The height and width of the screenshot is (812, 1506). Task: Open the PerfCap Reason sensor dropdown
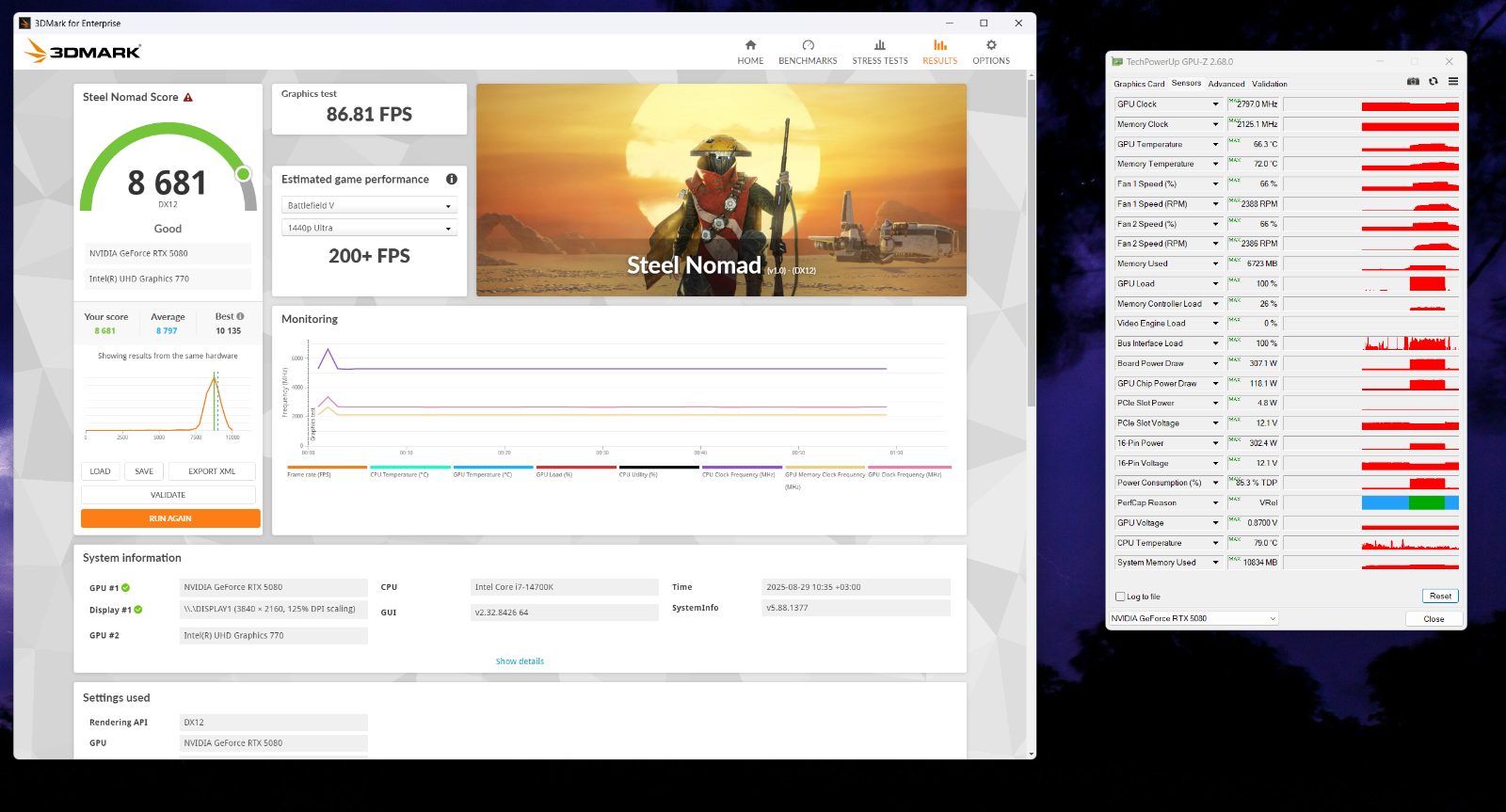point(1215,503)
